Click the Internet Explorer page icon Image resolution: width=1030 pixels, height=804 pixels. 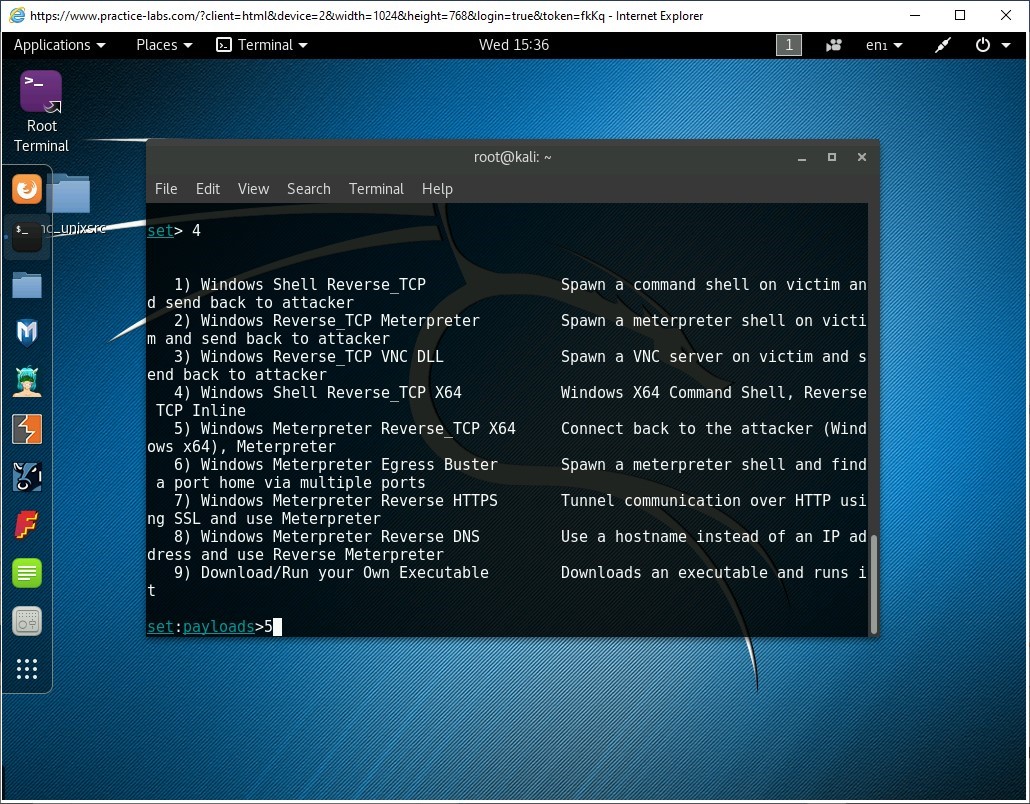click(16, 15)
